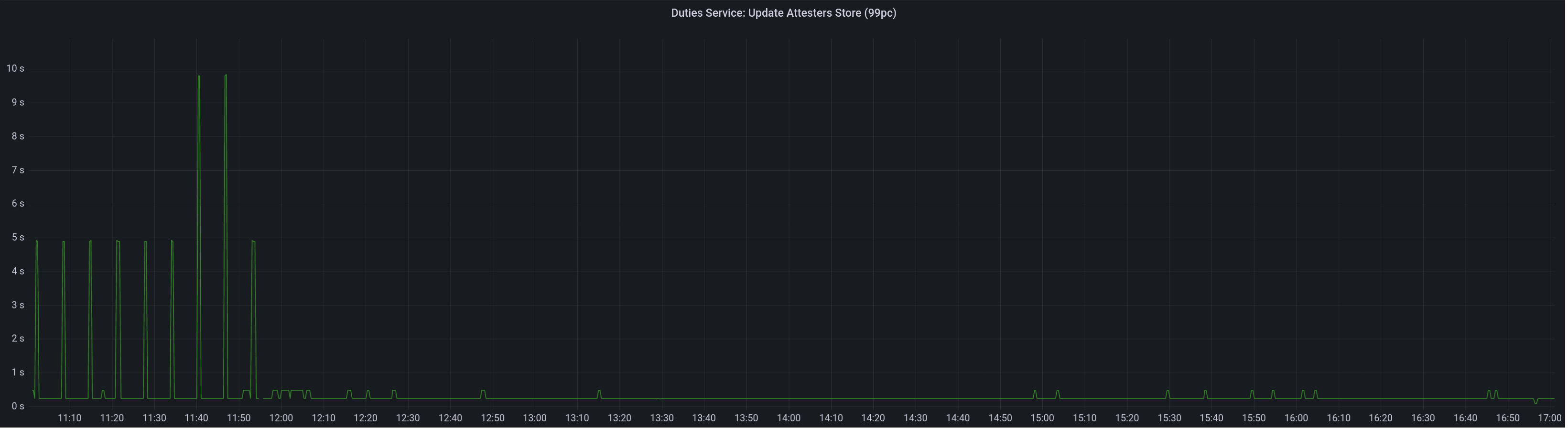Screen dimensions: 1568x428
Task: Select the 2 s y-axis label
Action: click(18, 339)
